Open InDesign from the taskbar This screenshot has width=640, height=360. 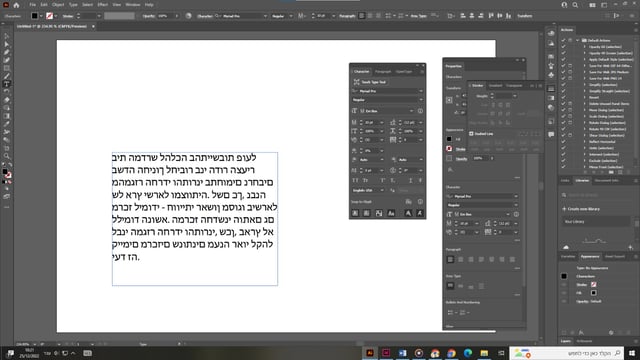[386, 353]
